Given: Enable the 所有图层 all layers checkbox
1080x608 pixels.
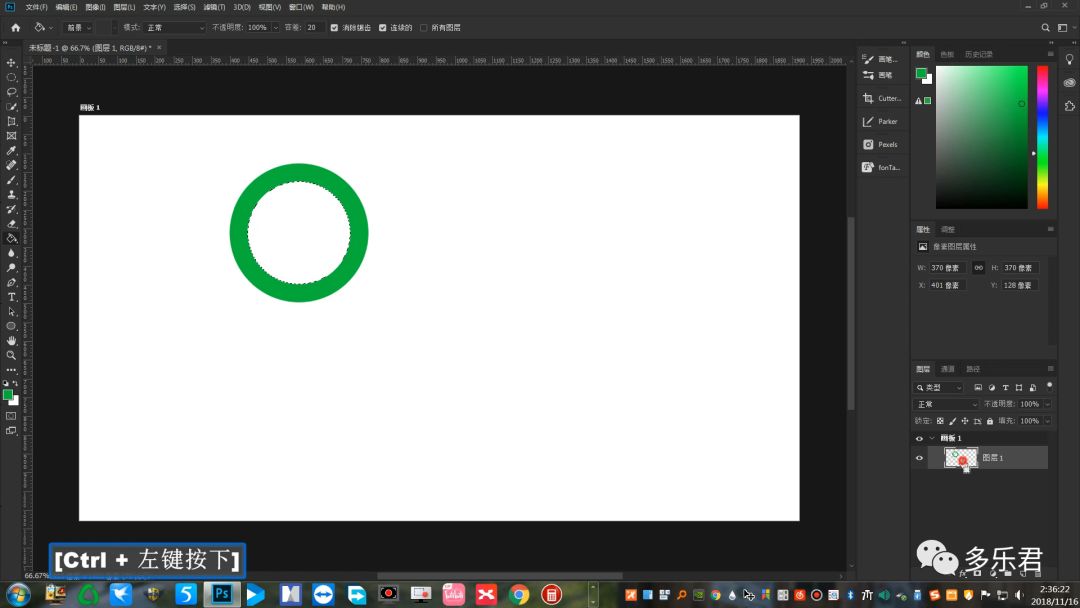Looking at the screenshot, I should [x=424, y=28].
